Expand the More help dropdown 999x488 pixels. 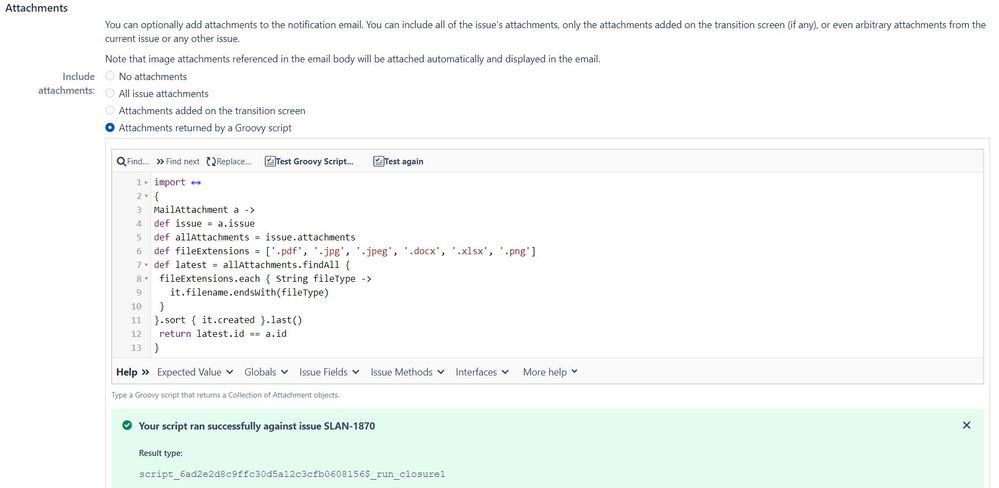pos(550,372)
